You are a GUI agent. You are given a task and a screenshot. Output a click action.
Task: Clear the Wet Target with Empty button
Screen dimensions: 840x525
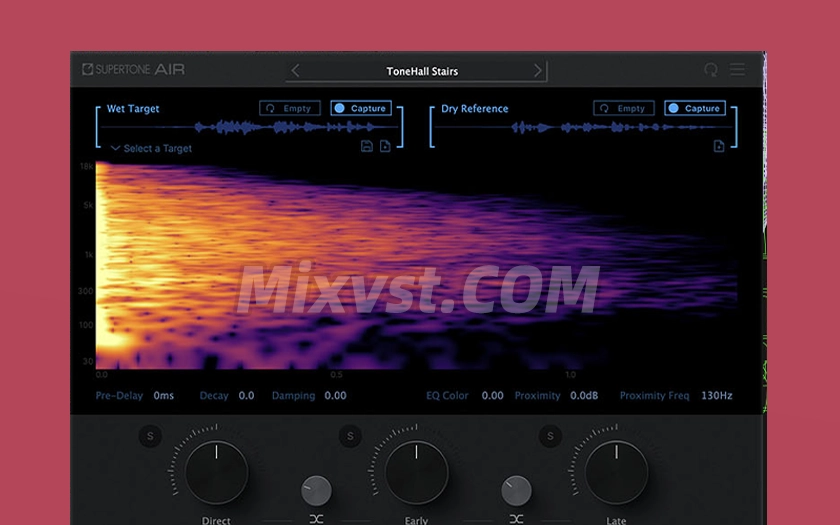point(290,108)
